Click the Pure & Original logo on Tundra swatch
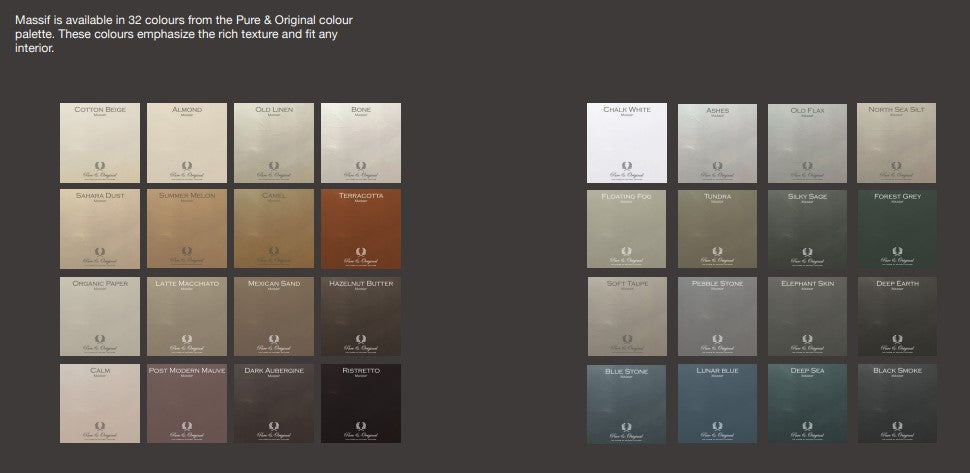Image resolution: width=970 pixels, height=473 pixels. click(717, 254)
